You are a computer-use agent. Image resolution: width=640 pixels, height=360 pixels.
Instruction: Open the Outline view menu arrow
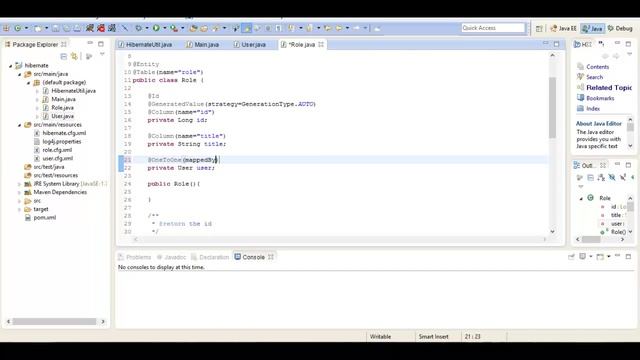(580, 187)
